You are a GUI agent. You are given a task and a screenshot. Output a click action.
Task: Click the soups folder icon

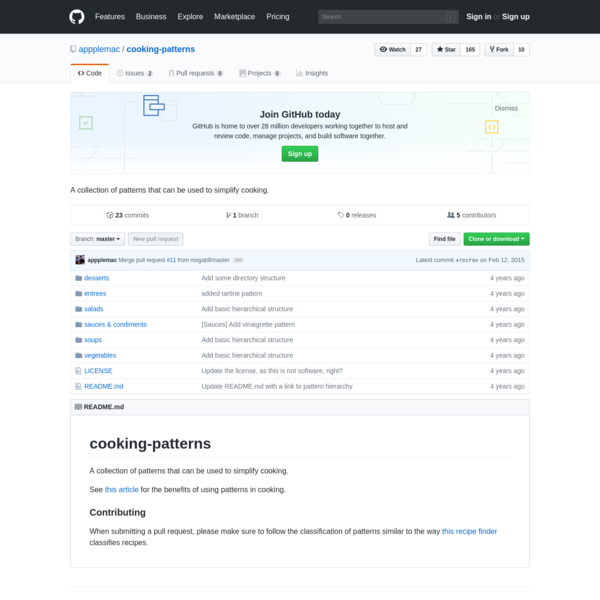tap(78, 340)
